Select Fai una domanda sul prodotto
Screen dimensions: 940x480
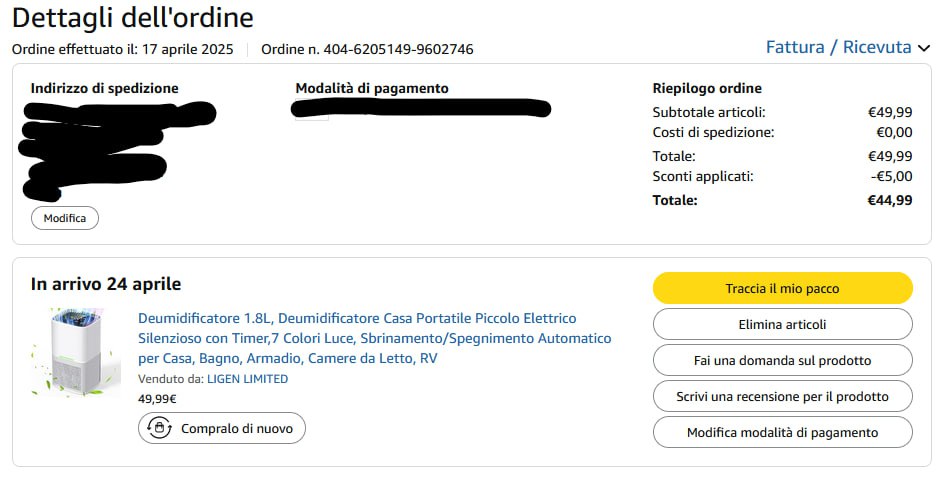782,360
